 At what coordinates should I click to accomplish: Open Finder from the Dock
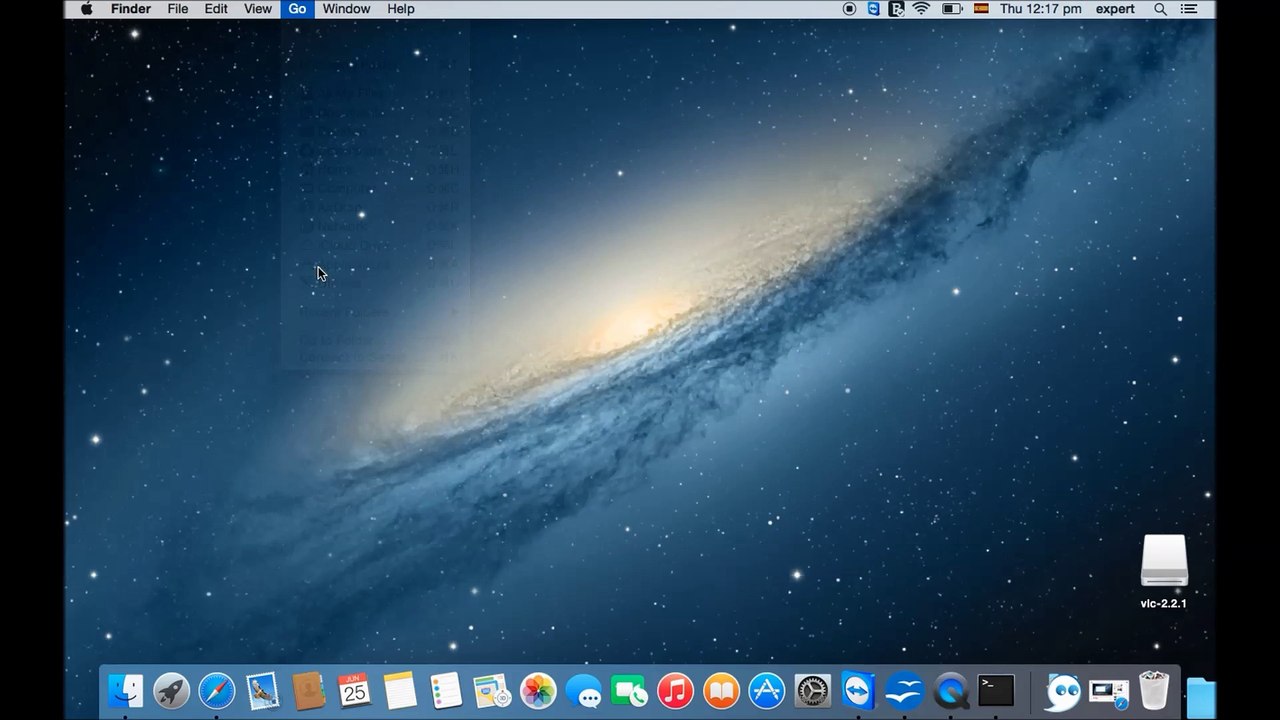click(x=125, y=691)
